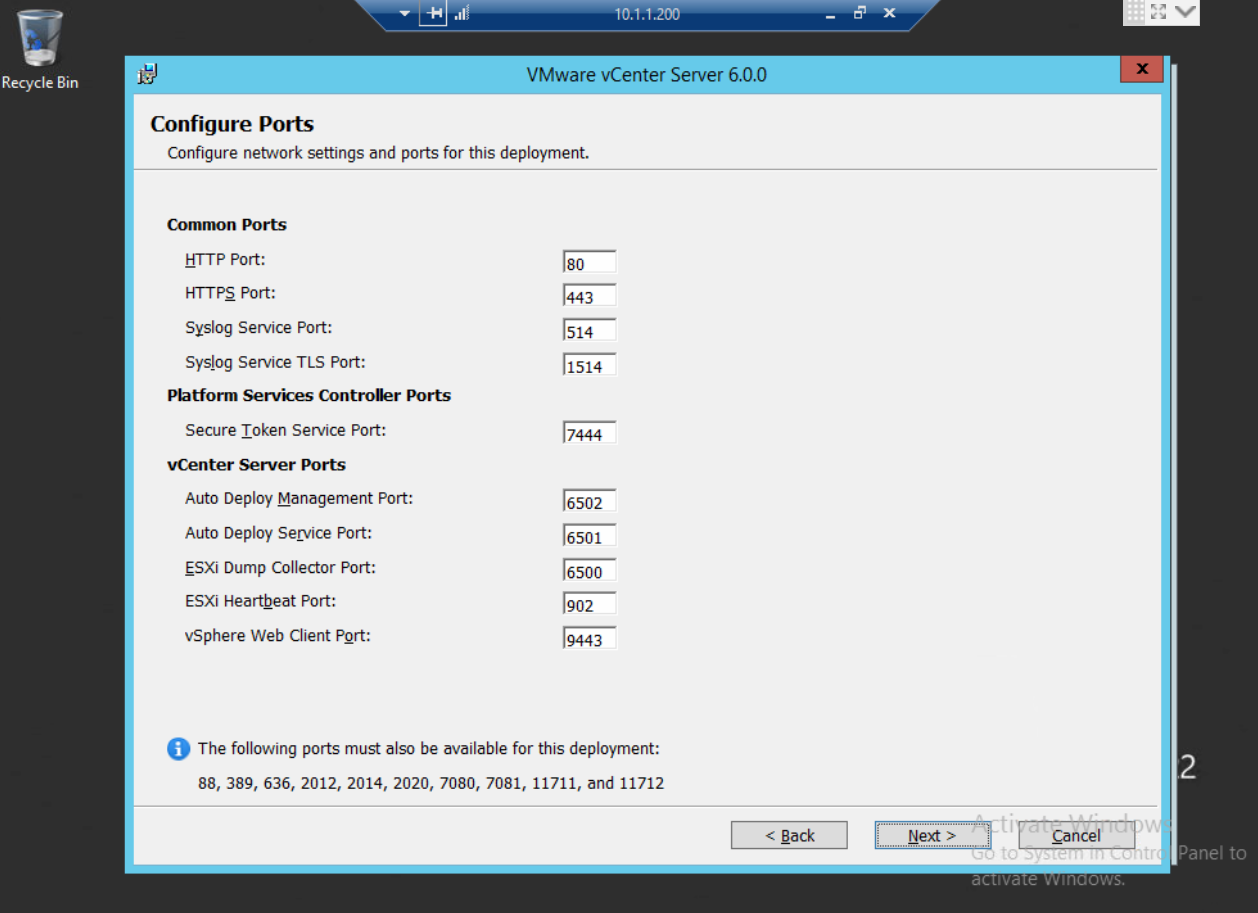This screenshot has height=913, width=1258.
Task: Close the VMware vCenter Server installer
Action: [x=1141, y=69]
